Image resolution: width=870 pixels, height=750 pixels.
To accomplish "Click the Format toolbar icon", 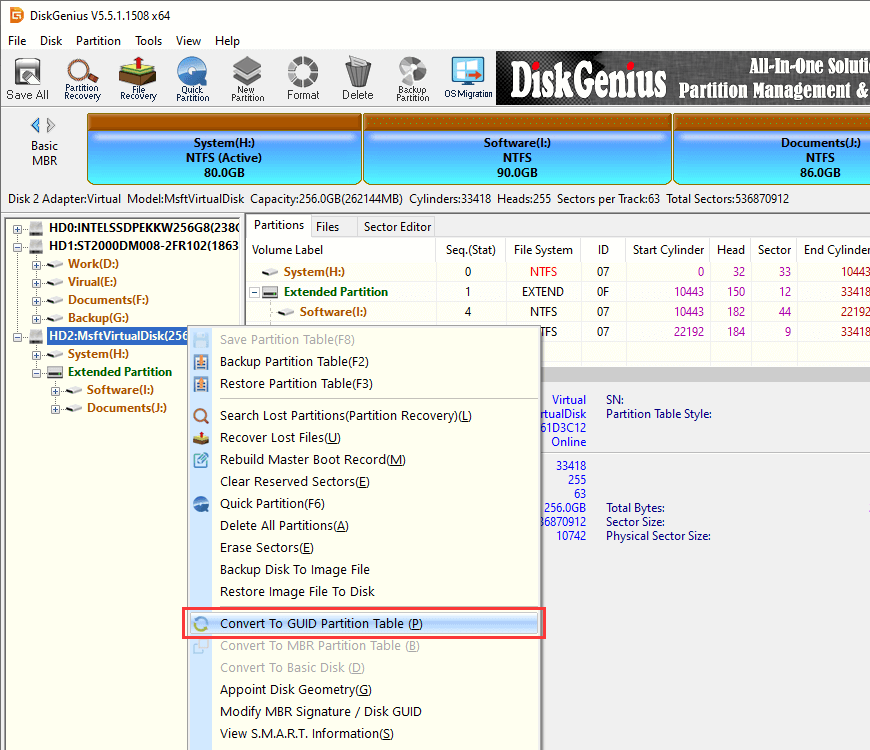I will click(x=303, y=78).
